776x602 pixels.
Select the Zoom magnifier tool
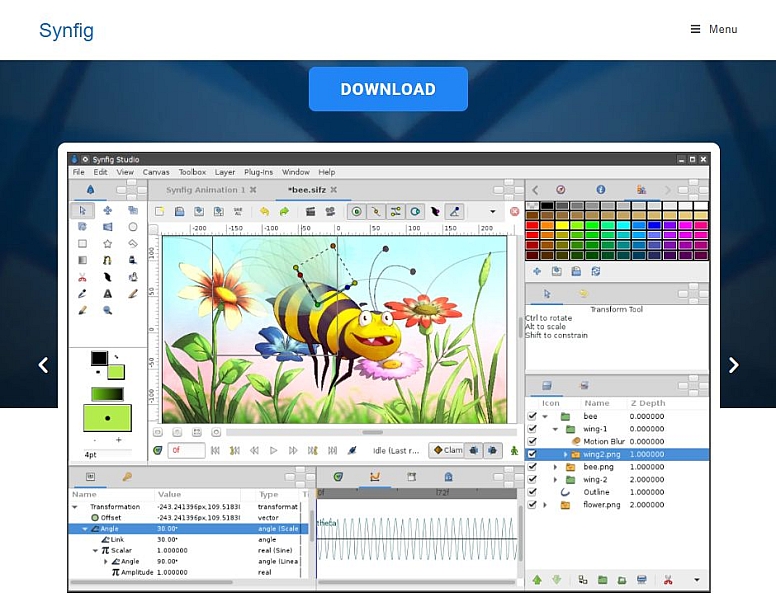click(107, 310)
